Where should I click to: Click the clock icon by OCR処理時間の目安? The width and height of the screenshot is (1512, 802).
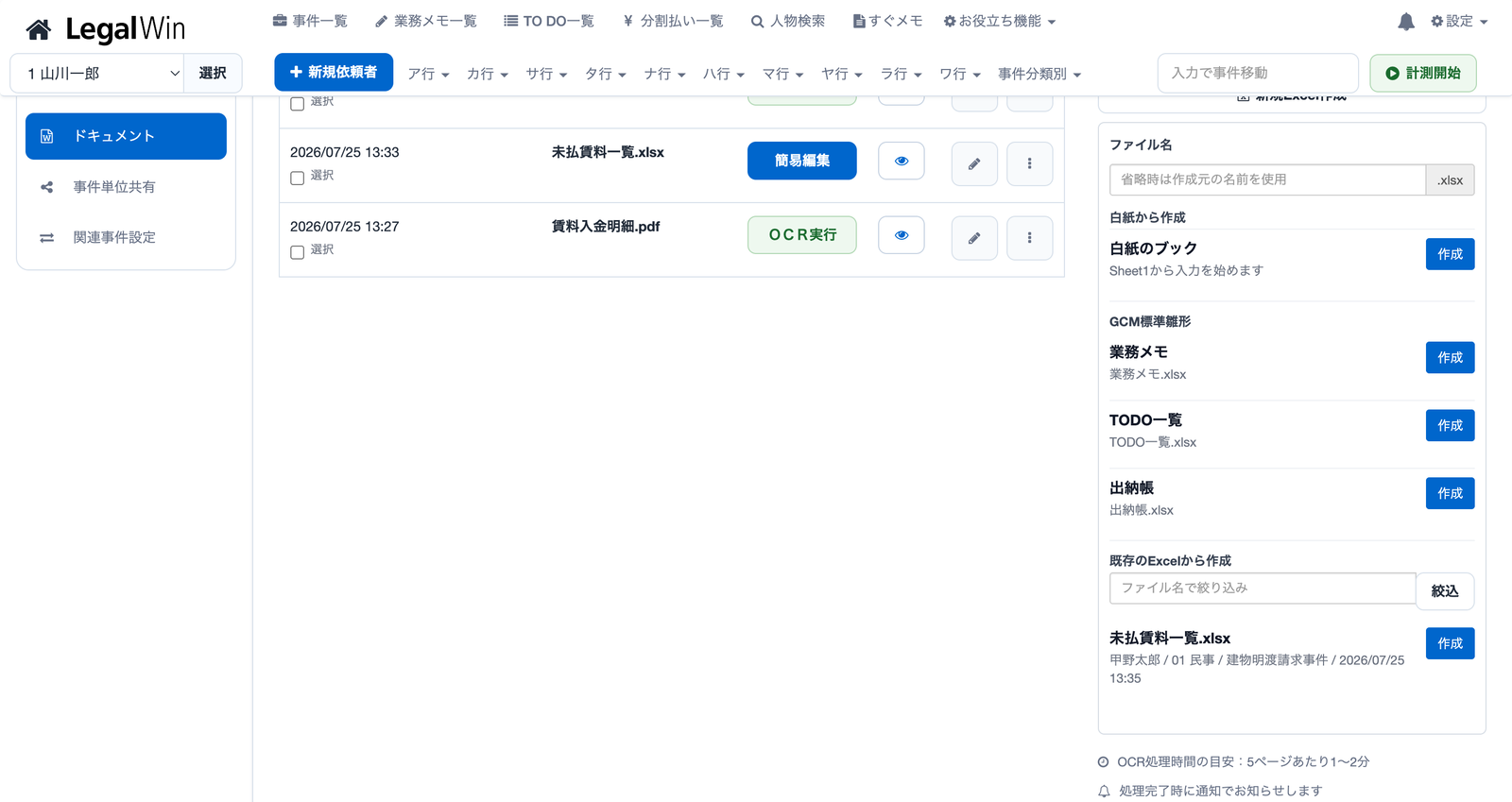pyautogui.click(x=1103, y=762)
